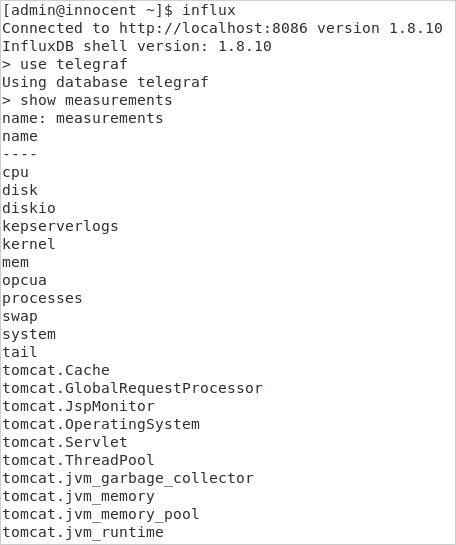Viewport: 456px width, 545px height.
Task: Select the 'kernel' measurement line
Action: click(x=29, y=244)
